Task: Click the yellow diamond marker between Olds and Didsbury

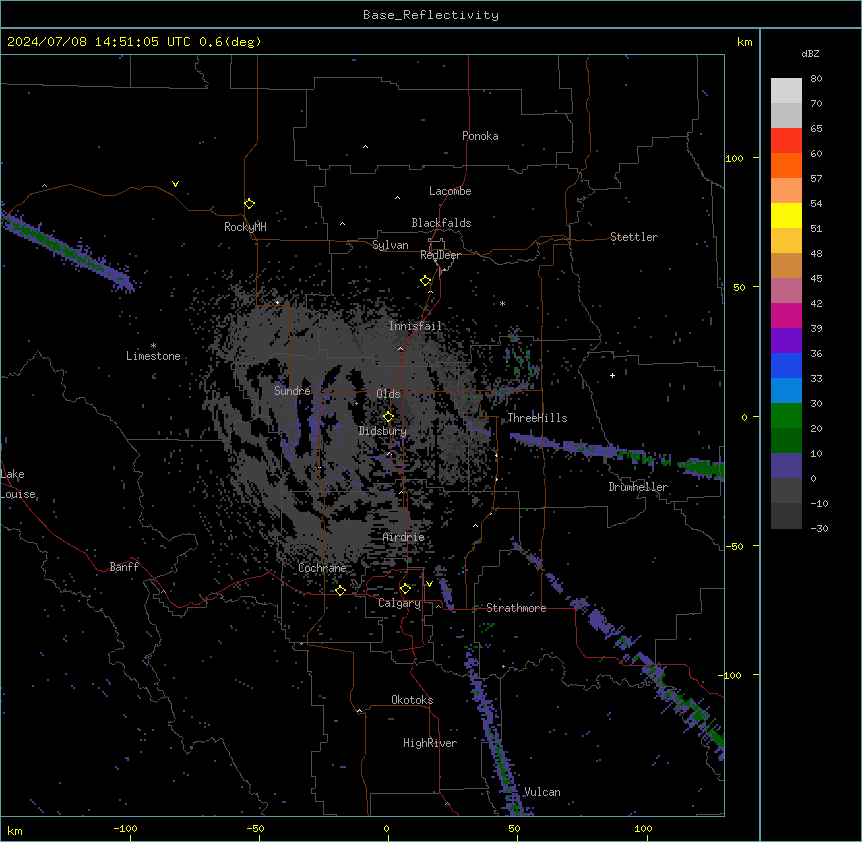Action: pyautogui.click(x=388, y=417)
